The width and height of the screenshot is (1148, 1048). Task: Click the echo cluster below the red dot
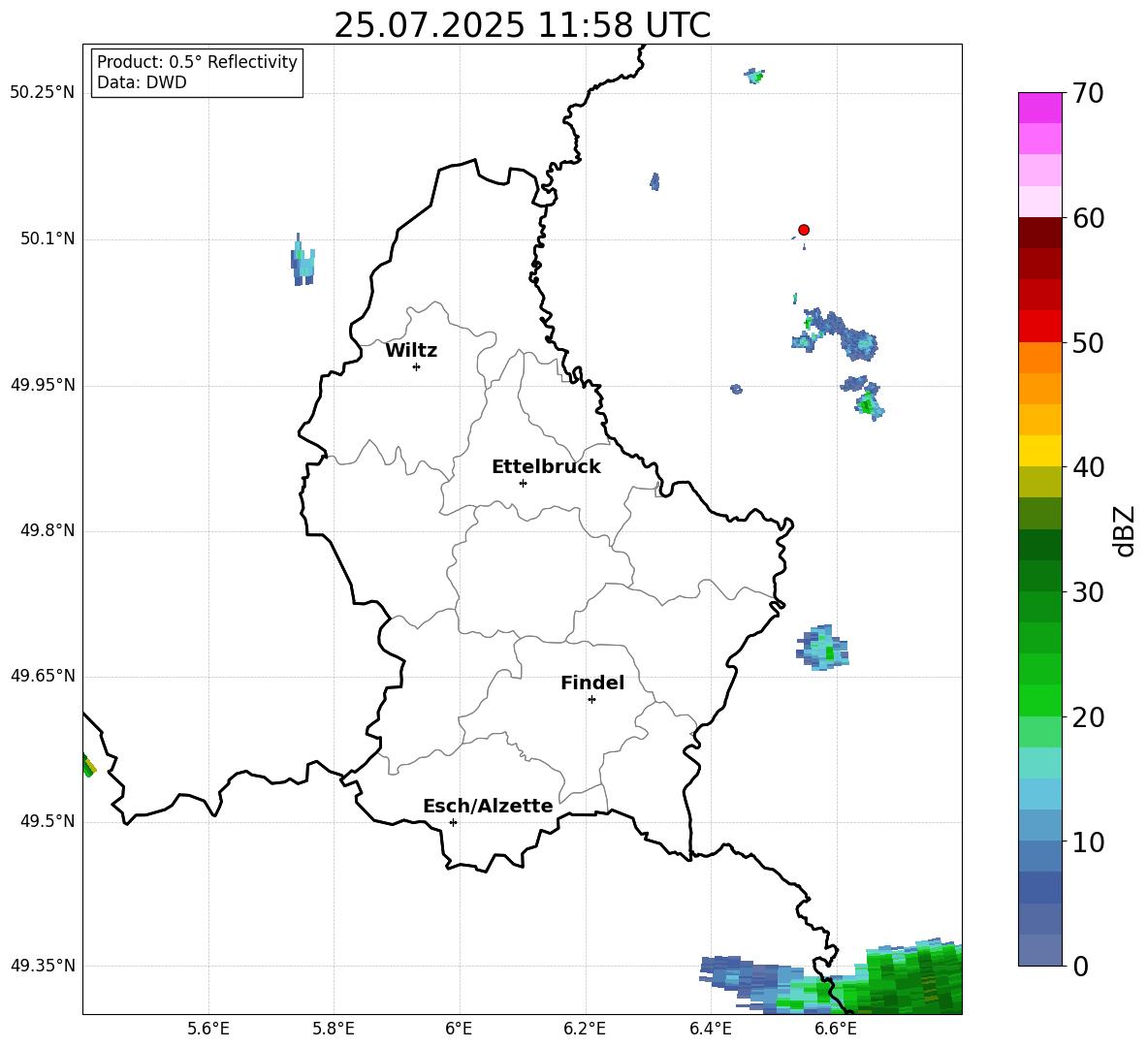coord(835,333)
